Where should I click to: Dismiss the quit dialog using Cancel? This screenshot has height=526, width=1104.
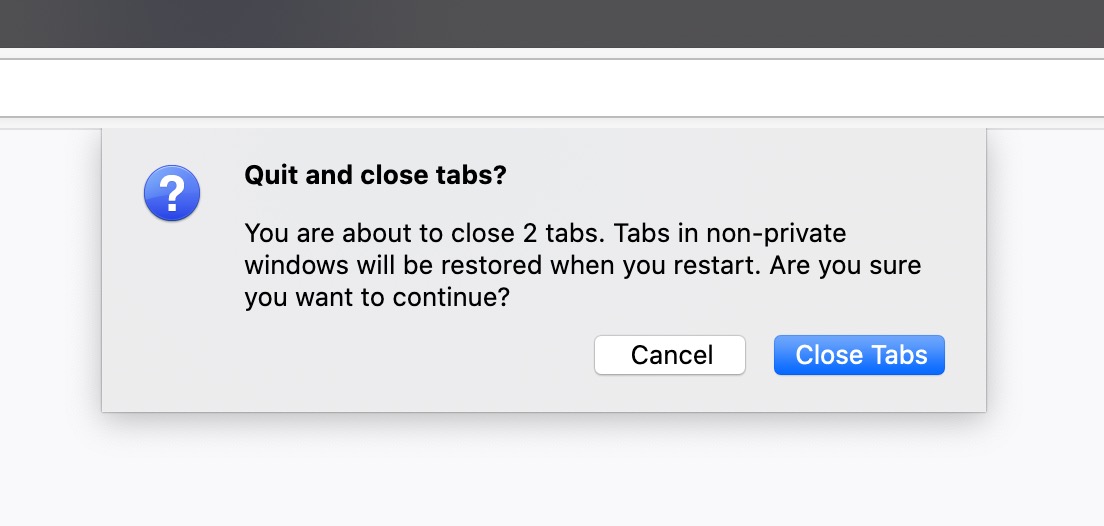coord(670,355)
